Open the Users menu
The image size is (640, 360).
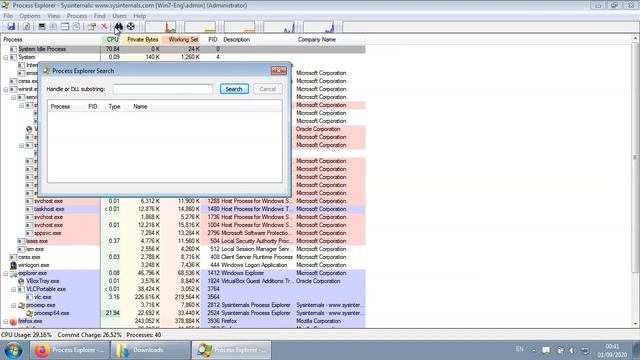click(x=119, y=16)
